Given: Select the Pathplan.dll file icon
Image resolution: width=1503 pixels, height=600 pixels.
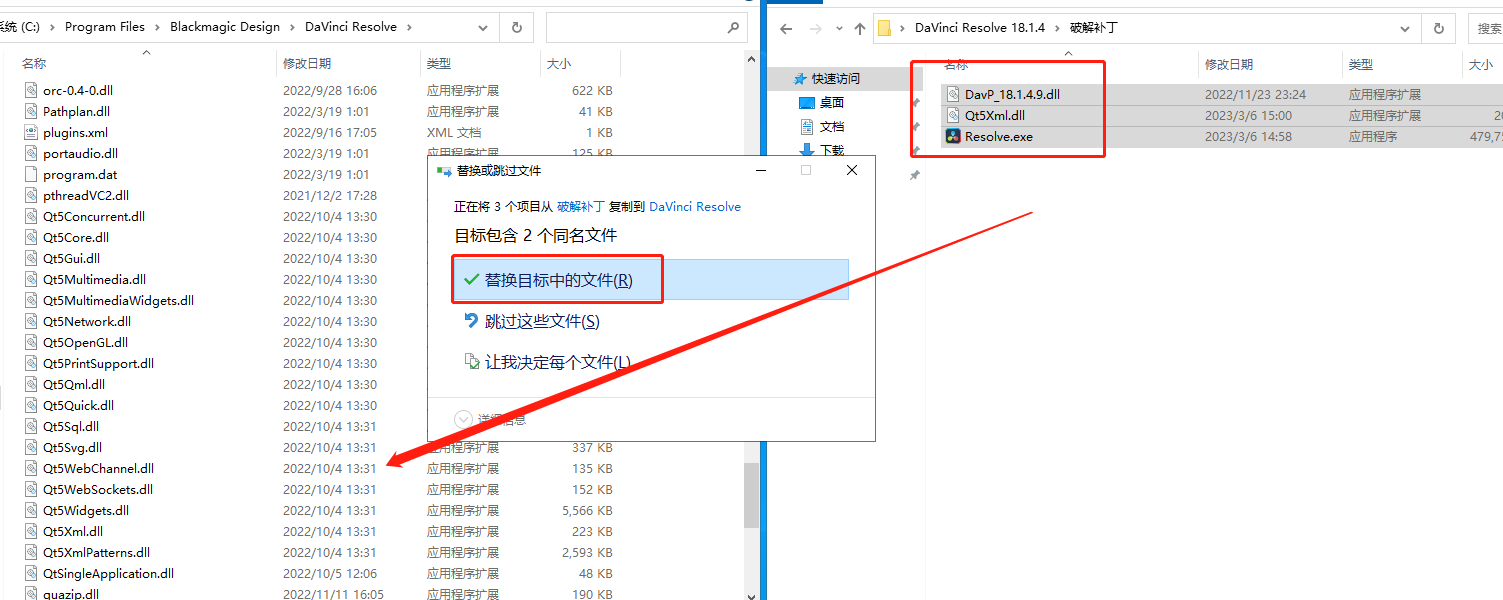Looking at the screenshot, I should tap(31, 111).
